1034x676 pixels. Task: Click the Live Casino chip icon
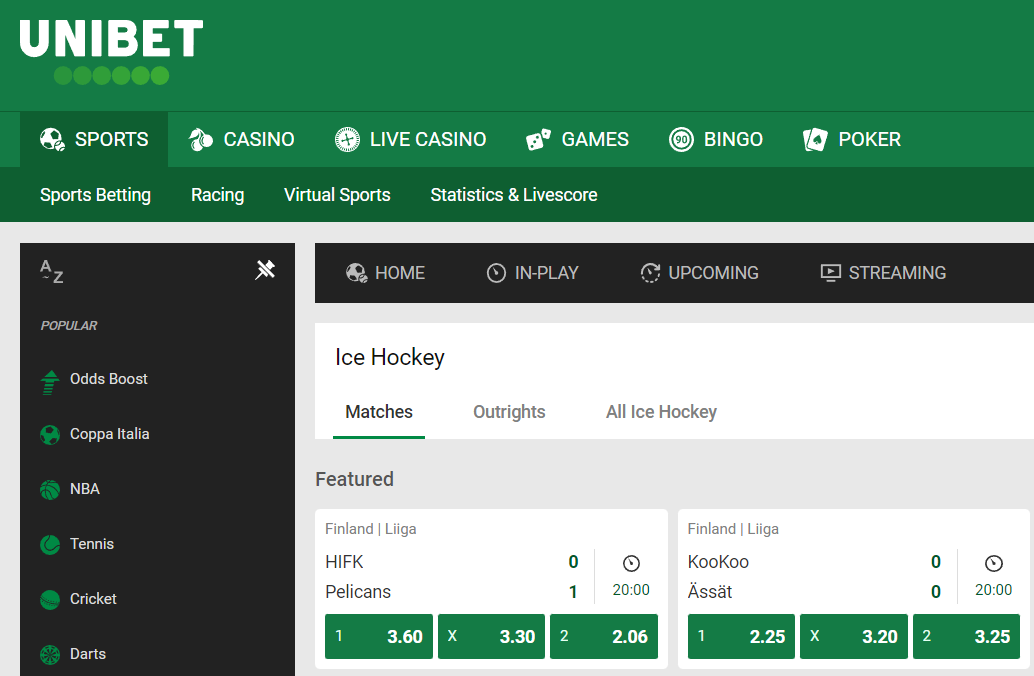coord(347,139)
